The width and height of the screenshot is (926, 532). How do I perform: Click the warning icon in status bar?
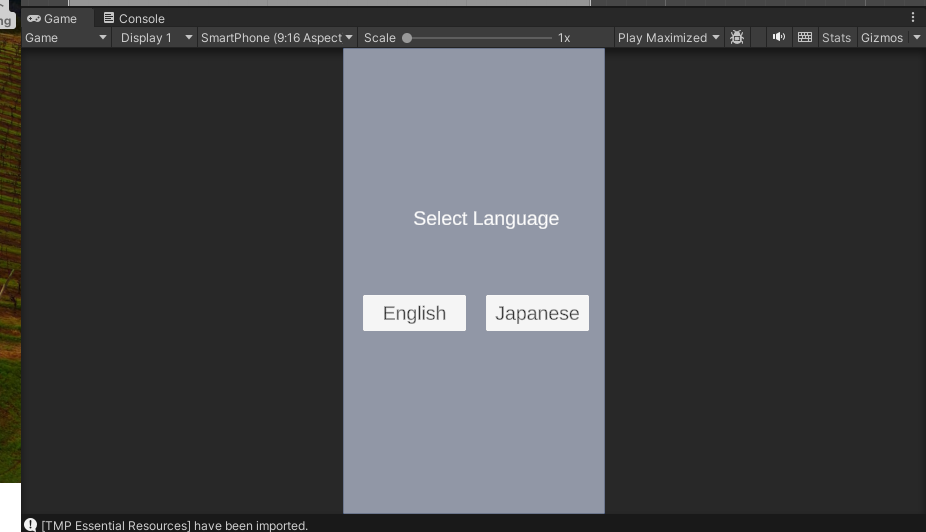click(x=30, y=525)
